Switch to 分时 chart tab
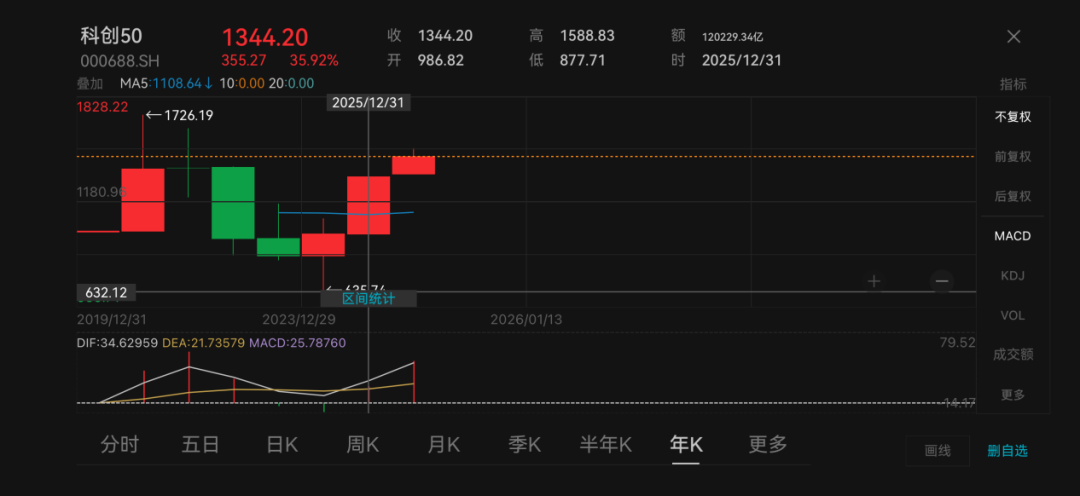This screenshot has width=1080, height=496. tap(120, 445)
